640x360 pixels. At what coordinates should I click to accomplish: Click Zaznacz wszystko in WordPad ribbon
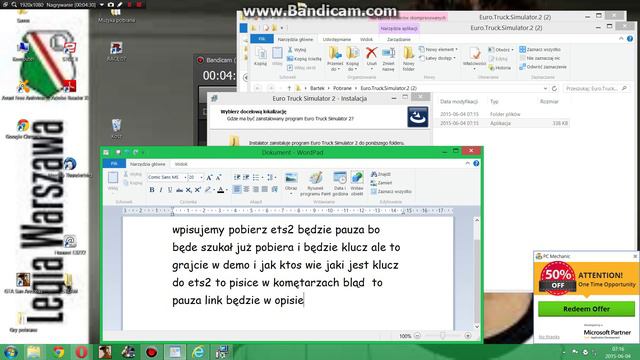(x=391, y=191)
